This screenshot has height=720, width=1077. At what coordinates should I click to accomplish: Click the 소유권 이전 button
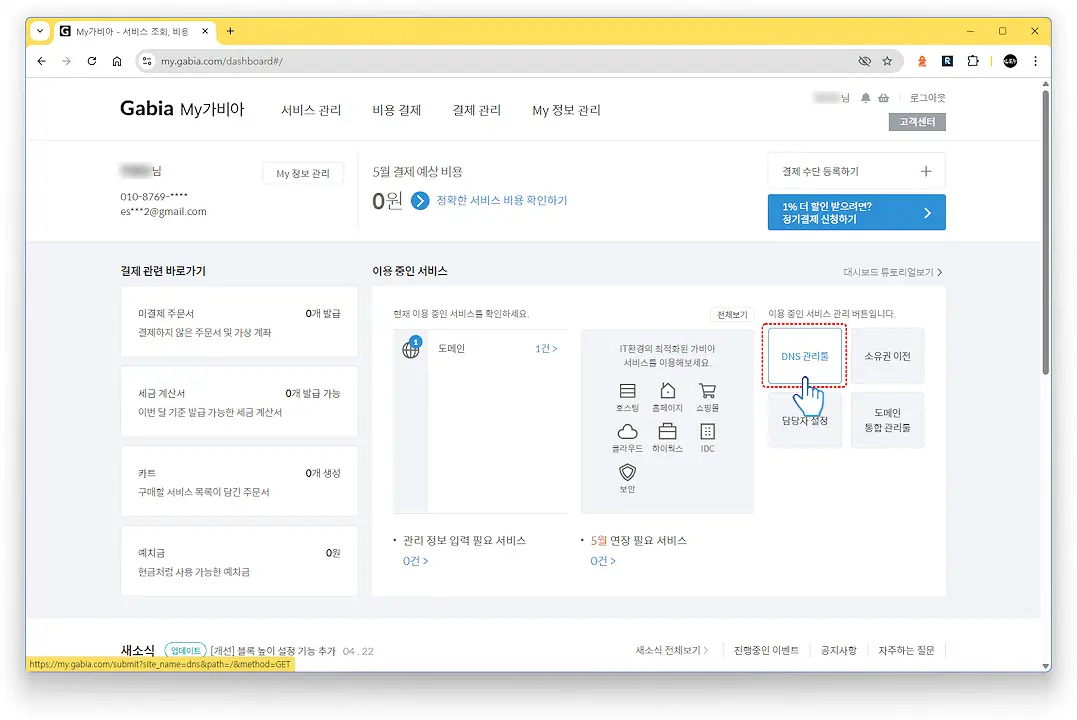coord(887,356)
